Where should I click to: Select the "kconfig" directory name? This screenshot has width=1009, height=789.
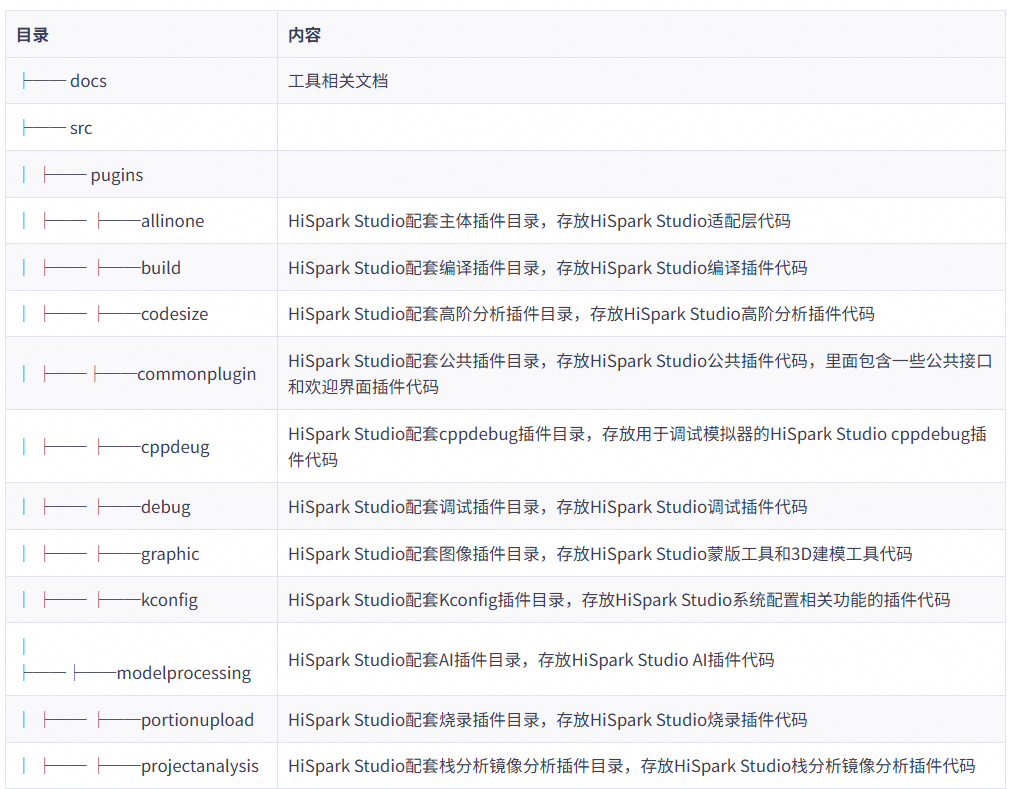coord(169,600)
